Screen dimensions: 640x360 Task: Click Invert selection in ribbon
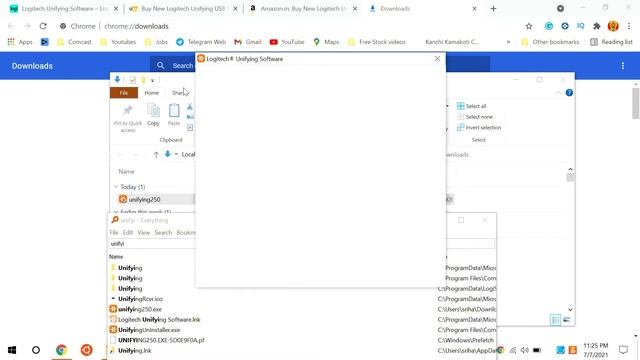479,127
